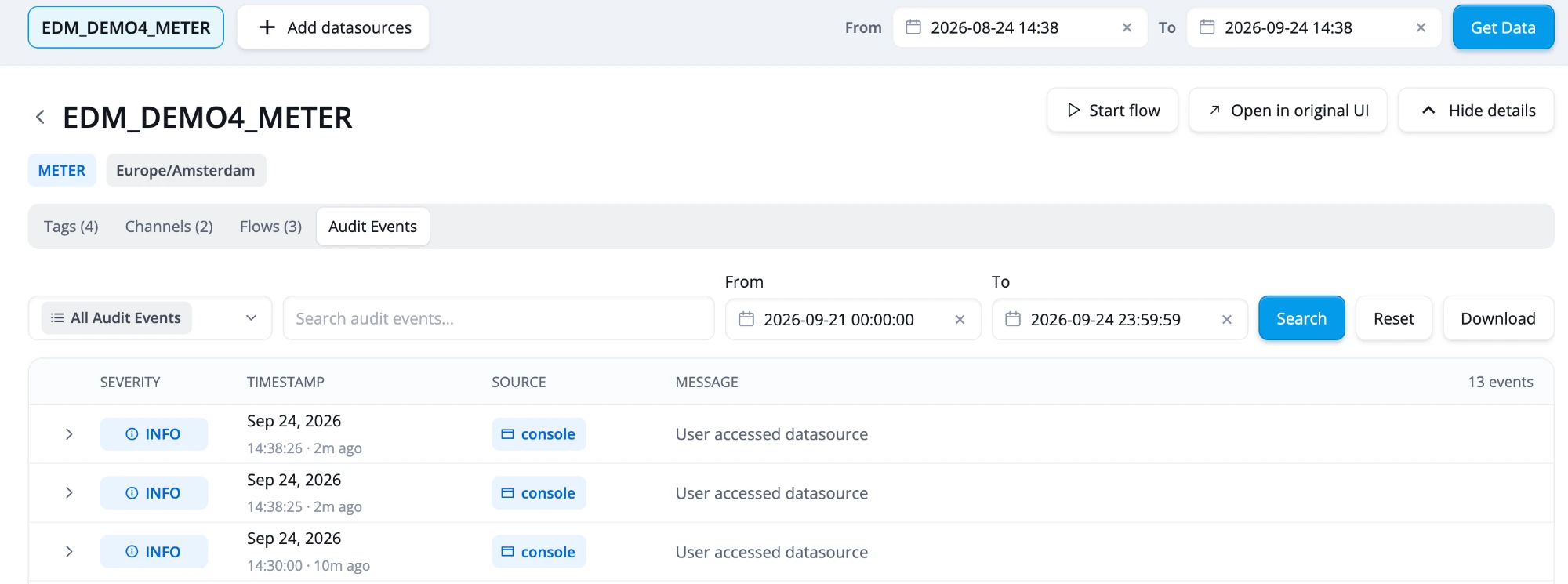
Task: Collapse panel with Hide details button
Action: (x=1476, y=111)
